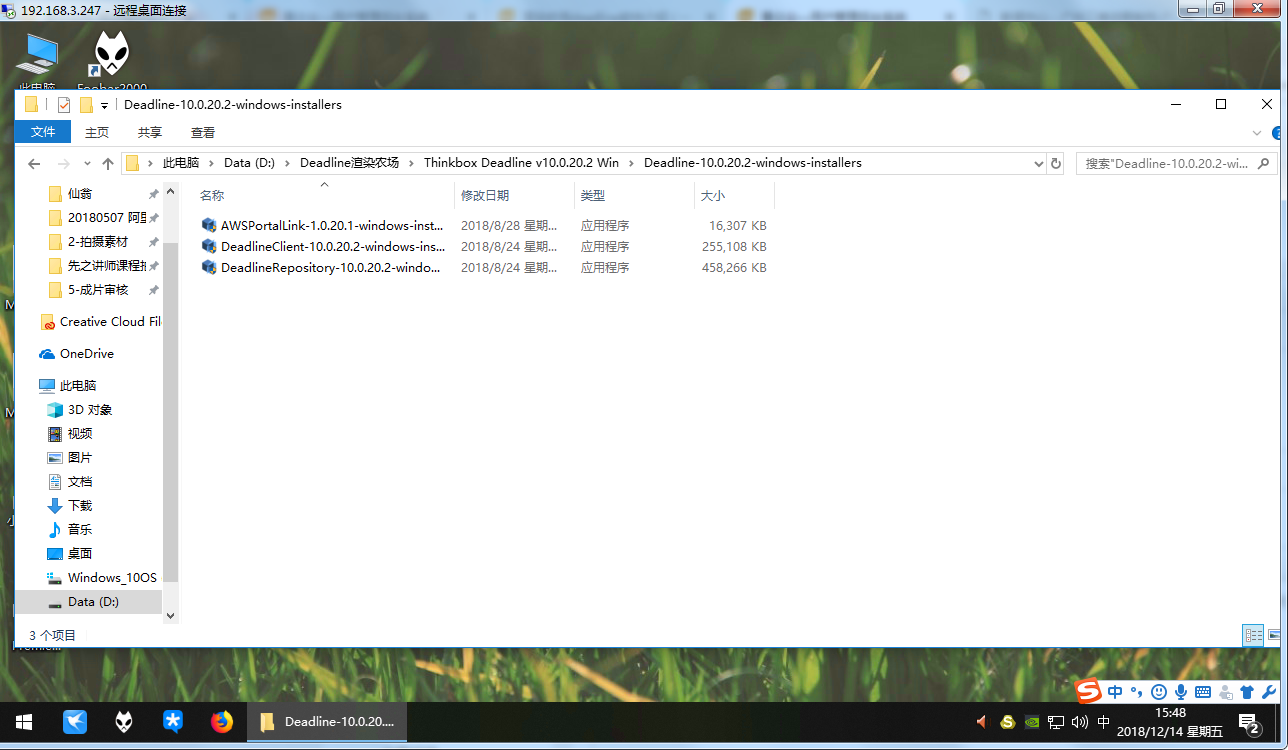
Task: Click the Thinkbox Deadline v10.0.20.2 Win breadcrumb
Action: [x=521, y=163]
